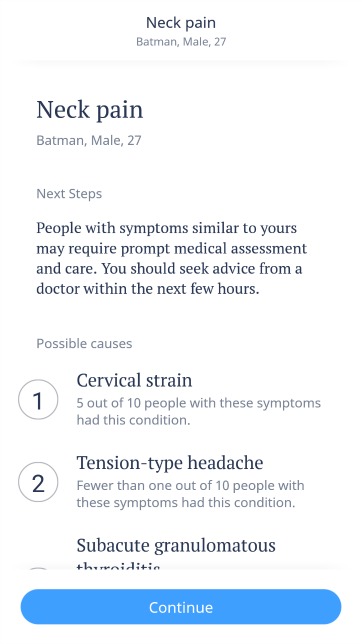Tap the partially hidden third cause circle
The image size is (362, 644).
tap(38, 568)
